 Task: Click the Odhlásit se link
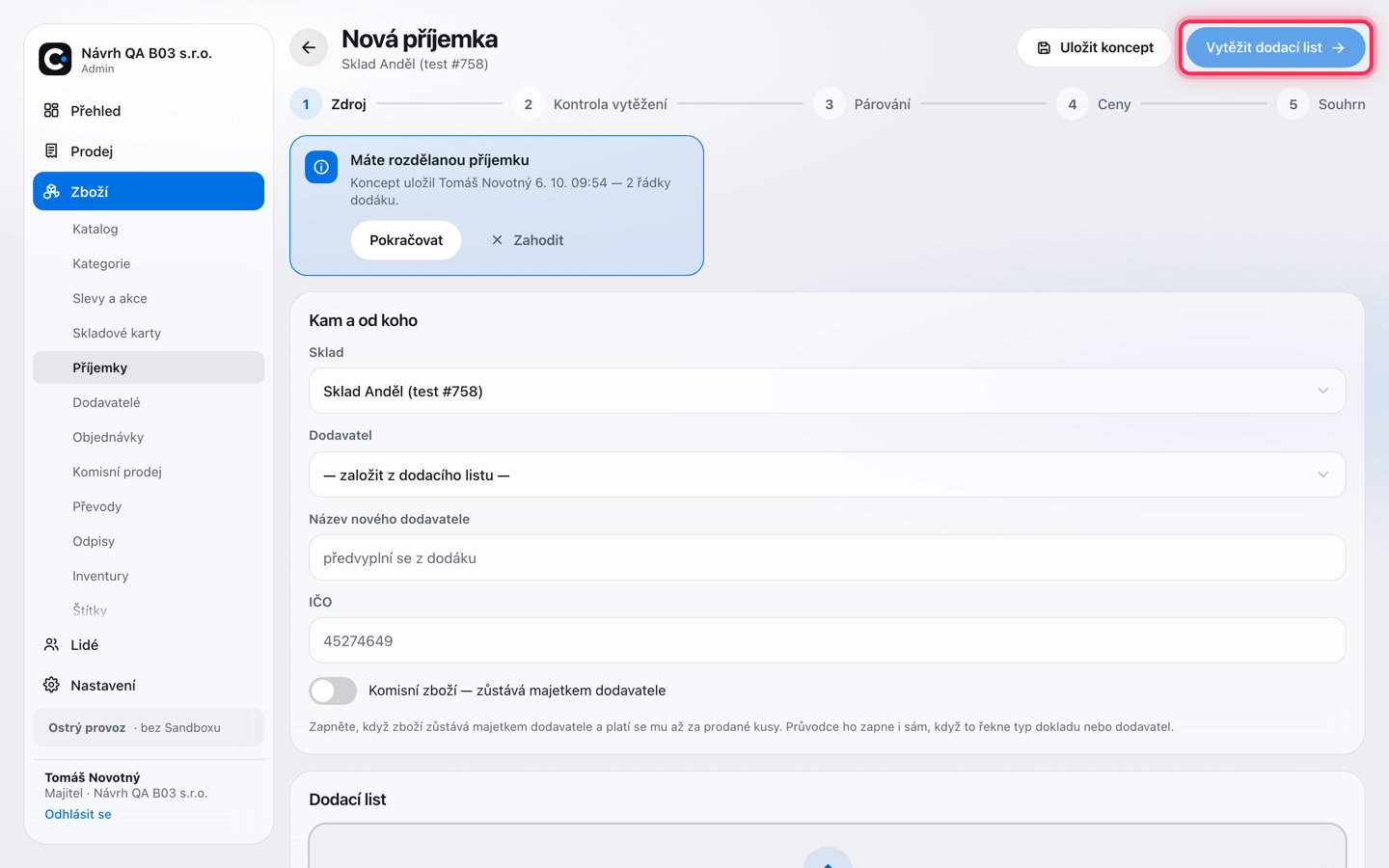coord(78,814)
